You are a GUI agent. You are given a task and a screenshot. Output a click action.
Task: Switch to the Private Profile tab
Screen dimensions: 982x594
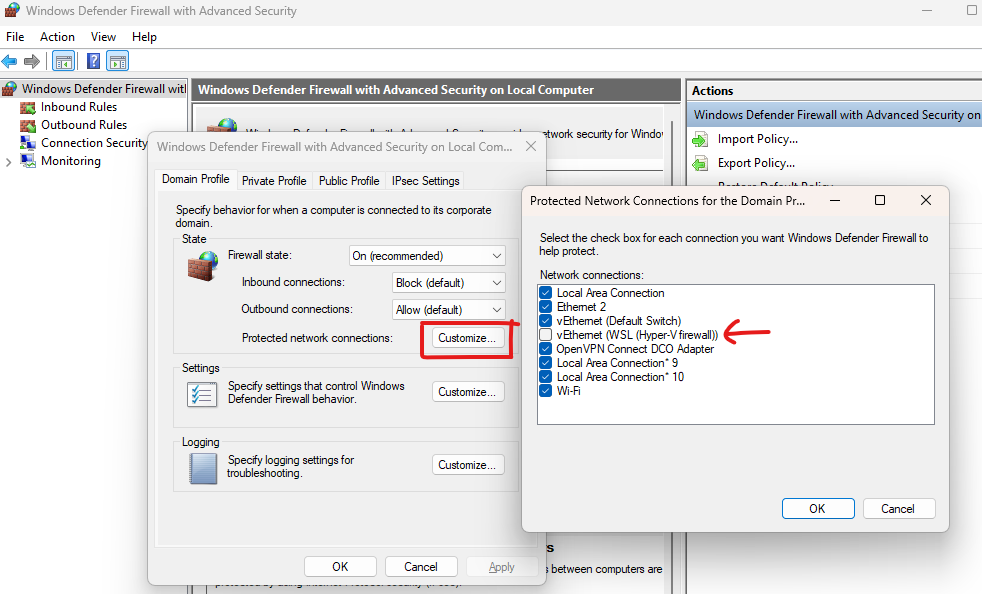click(274, 180)
